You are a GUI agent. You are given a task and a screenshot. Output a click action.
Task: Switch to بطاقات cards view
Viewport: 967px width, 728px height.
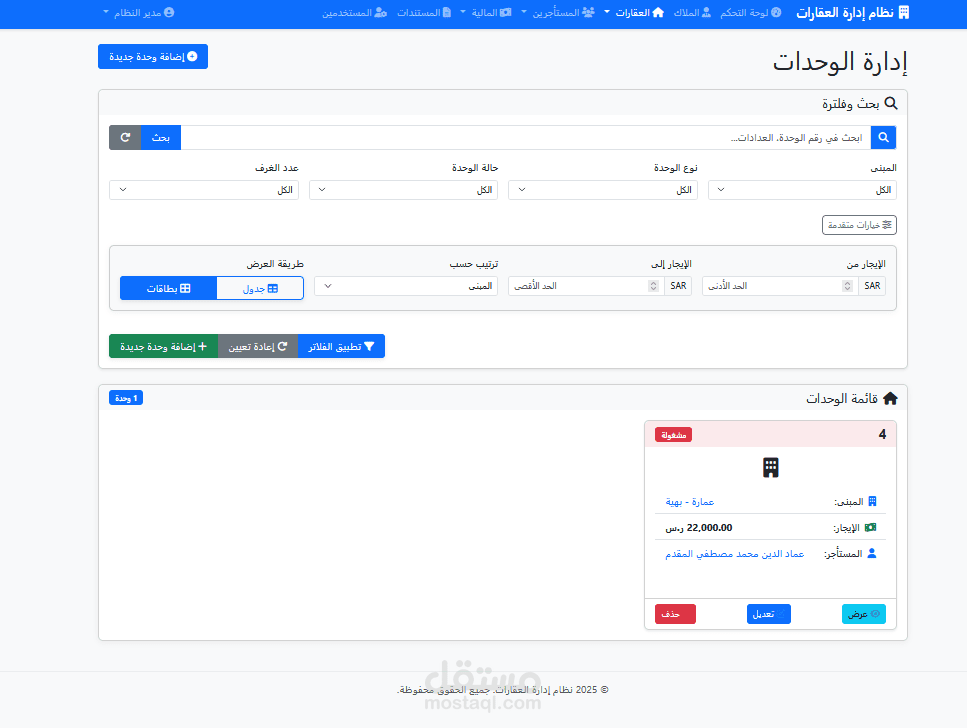(x=168, y=288)
